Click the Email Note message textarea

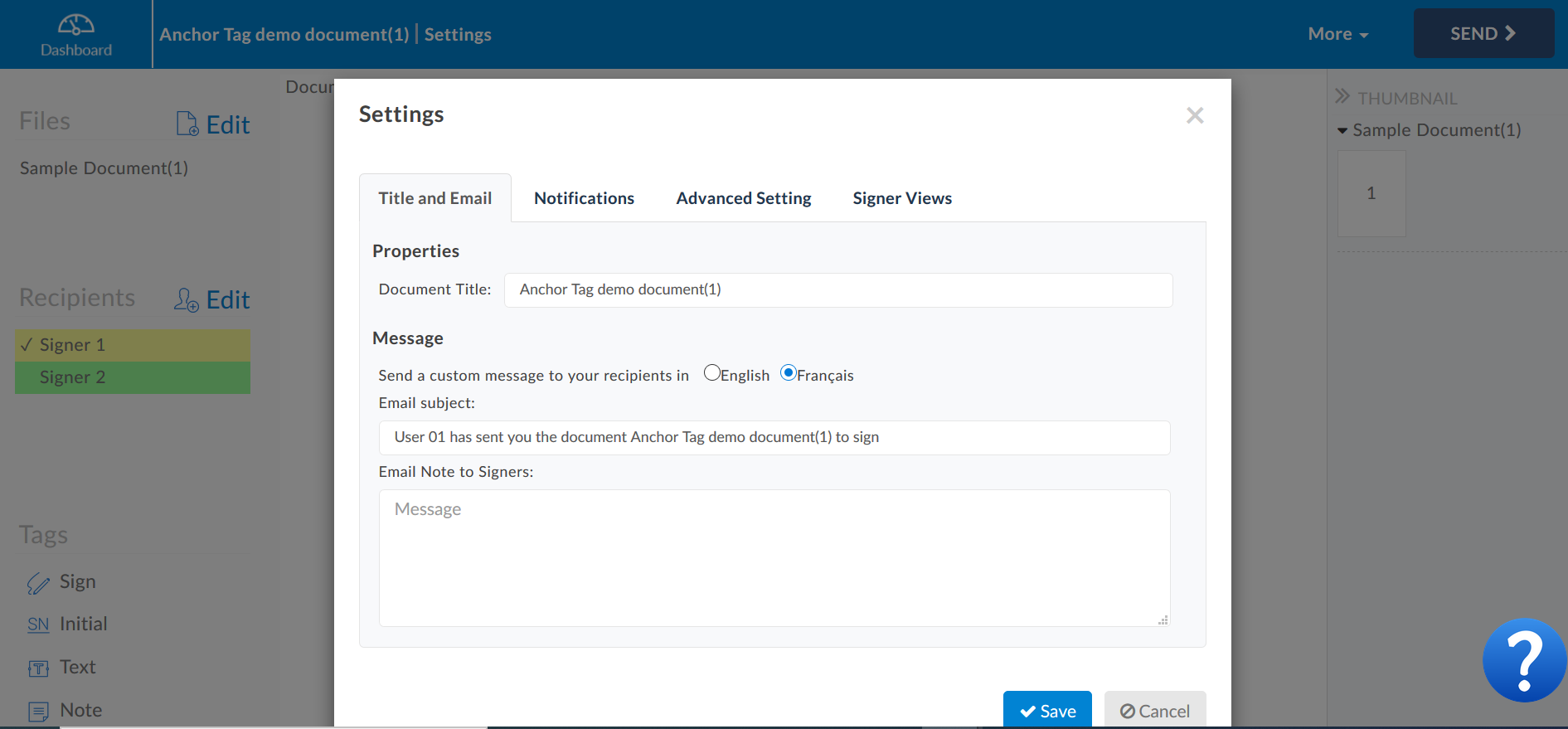(774, 558)
